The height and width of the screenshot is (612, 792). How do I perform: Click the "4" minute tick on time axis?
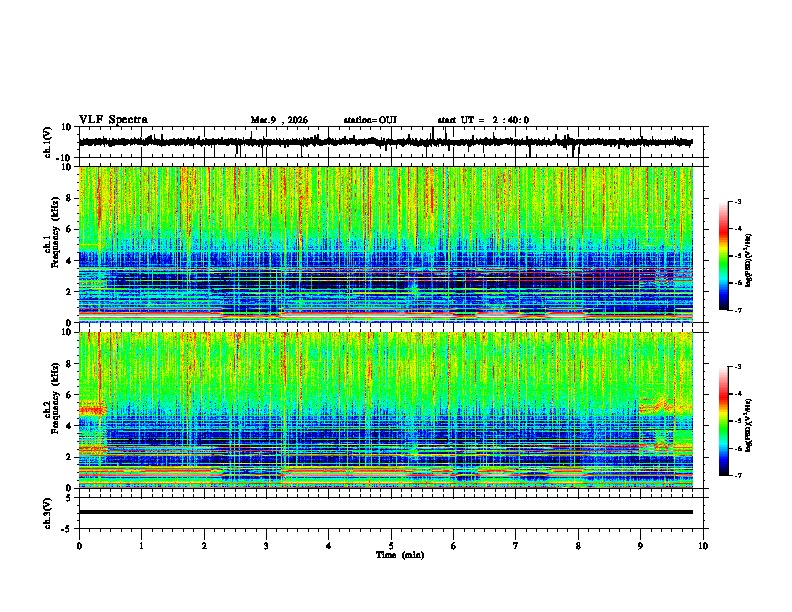[x=328, y=546]
